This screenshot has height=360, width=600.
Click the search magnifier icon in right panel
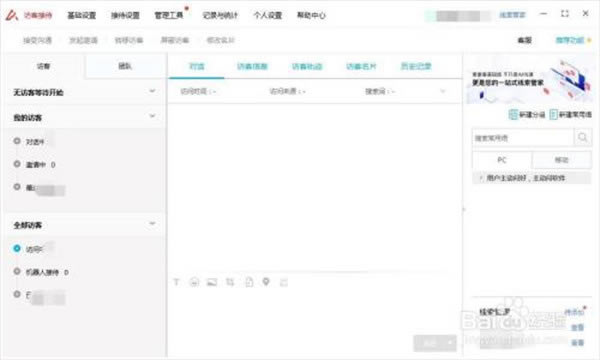(x=582, y=137)
